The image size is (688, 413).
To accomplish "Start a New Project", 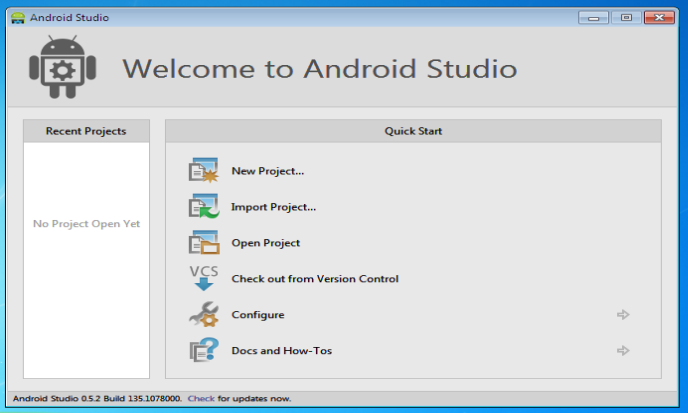I will 268,171.
